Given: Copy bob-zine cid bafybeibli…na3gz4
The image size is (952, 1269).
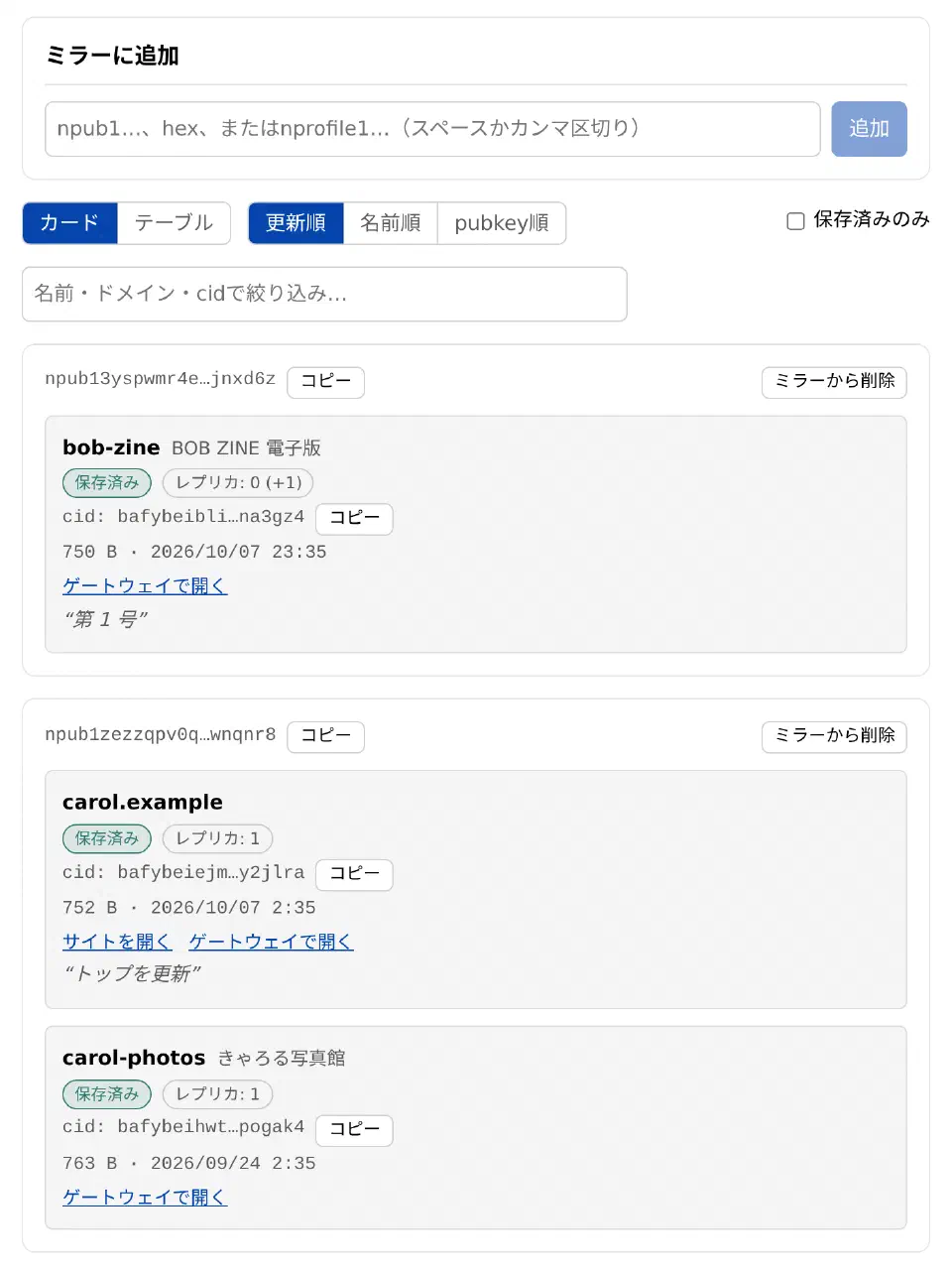Looking at the screenshot, I should pyautogui.click(x=354, y=519).
